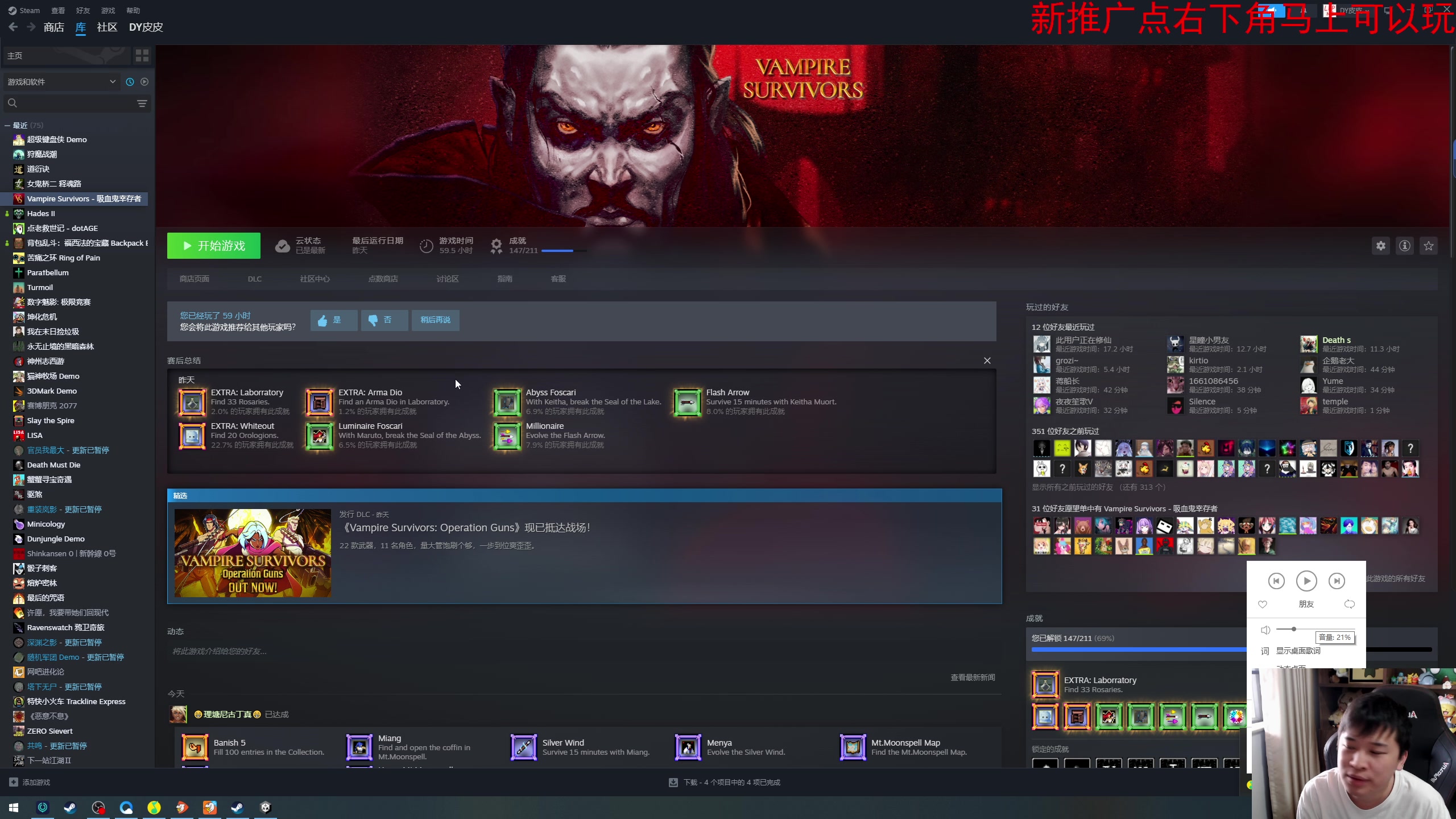Open DY皮皮 profile tab

146,27
